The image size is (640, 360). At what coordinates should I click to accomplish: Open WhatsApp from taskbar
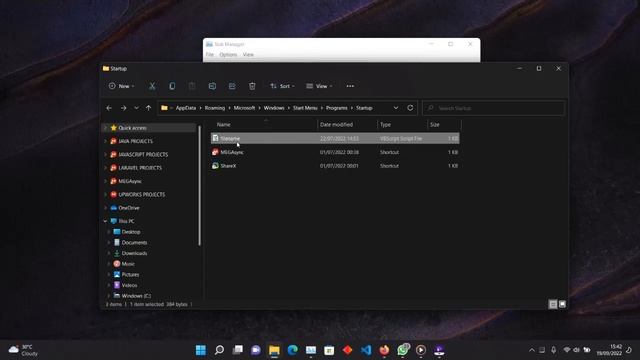(x=403, y=350)
